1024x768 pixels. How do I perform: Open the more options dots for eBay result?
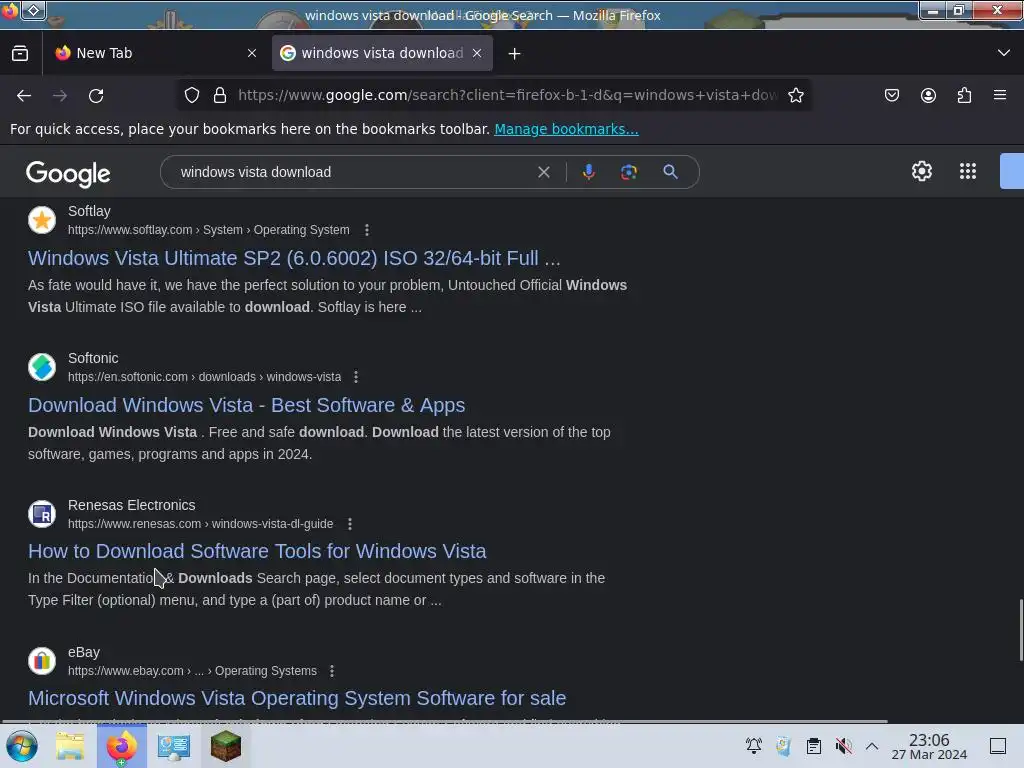pos(332,671)
